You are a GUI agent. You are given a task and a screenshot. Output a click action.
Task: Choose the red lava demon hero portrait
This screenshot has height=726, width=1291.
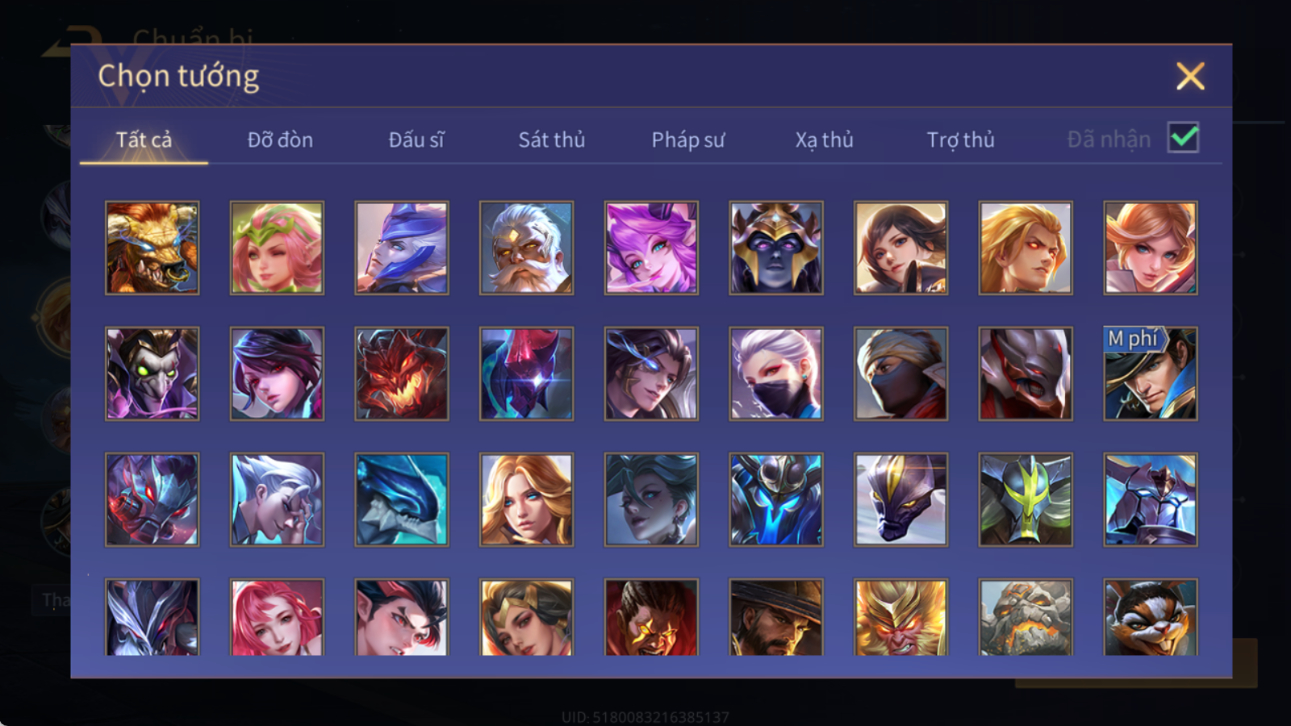click(x=401, y=373)
